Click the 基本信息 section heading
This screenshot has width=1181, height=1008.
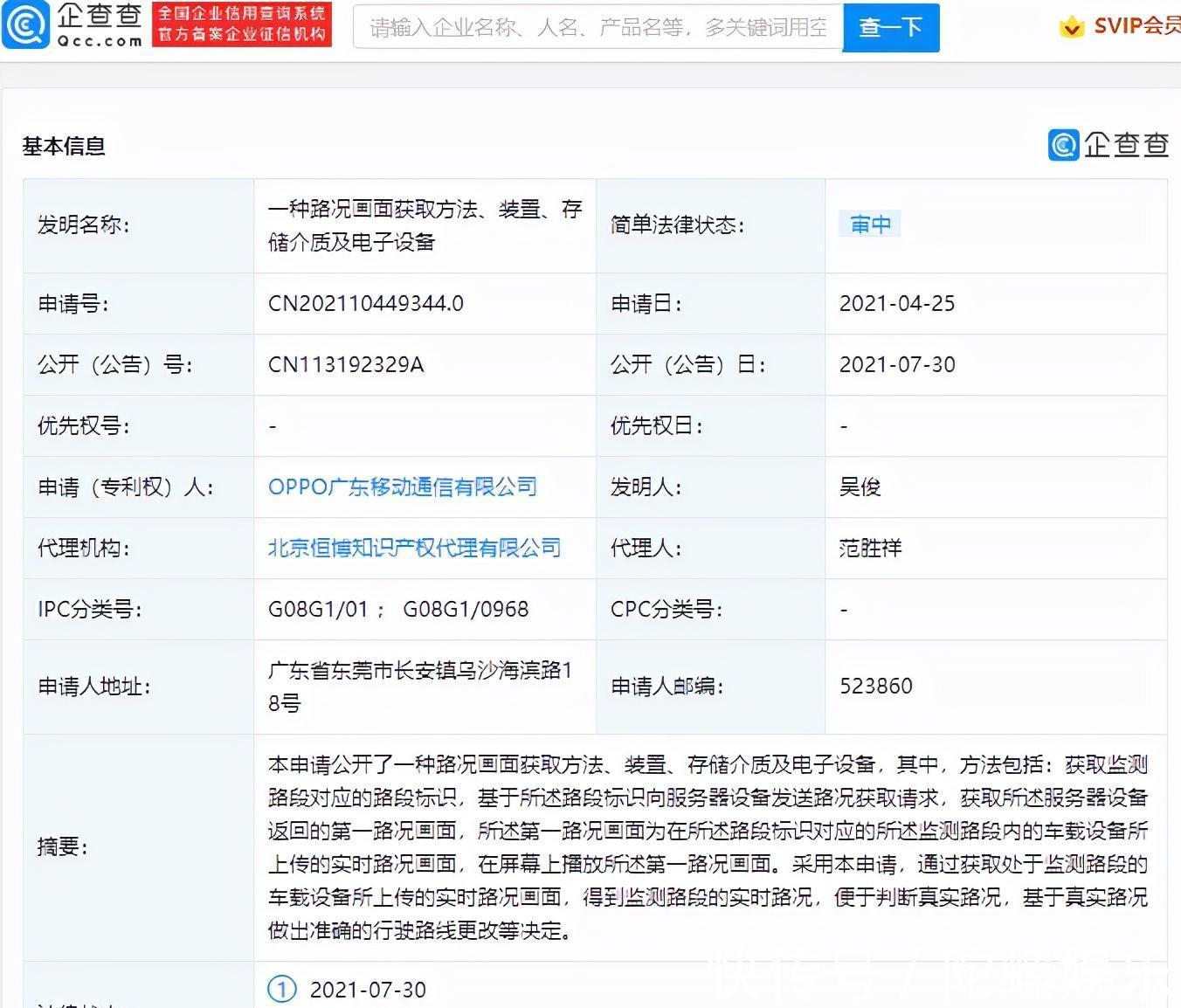click(64, 146)
